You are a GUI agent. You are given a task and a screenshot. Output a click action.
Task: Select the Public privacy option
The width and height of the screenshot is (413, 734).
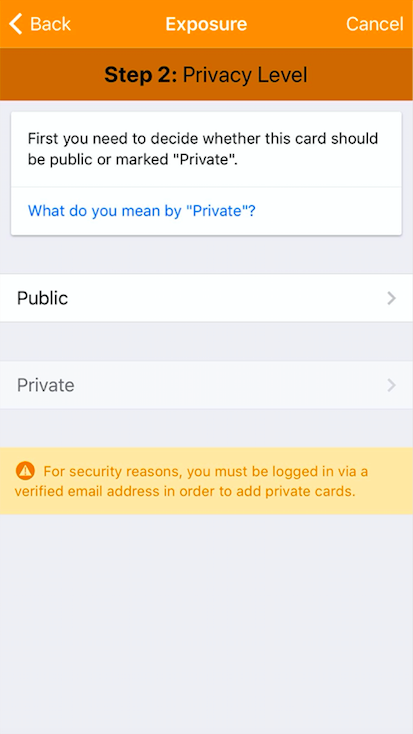(x=206, y=298)
